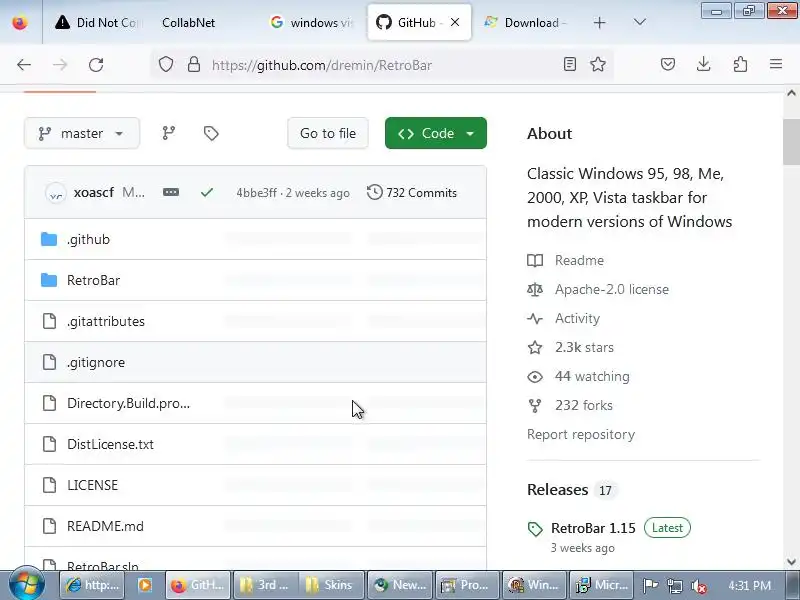This screenshot has height=600, width=800.
Task: Expand the commit message ellipsis
Action: click(x=171, y=192)
